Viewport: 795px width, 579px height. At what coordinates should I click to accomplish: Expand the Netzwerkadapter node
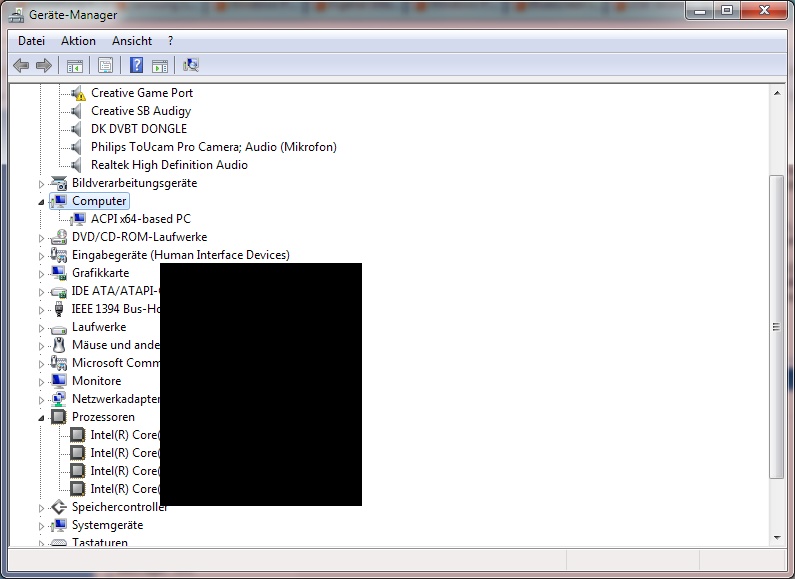click(x=42, y=400)
